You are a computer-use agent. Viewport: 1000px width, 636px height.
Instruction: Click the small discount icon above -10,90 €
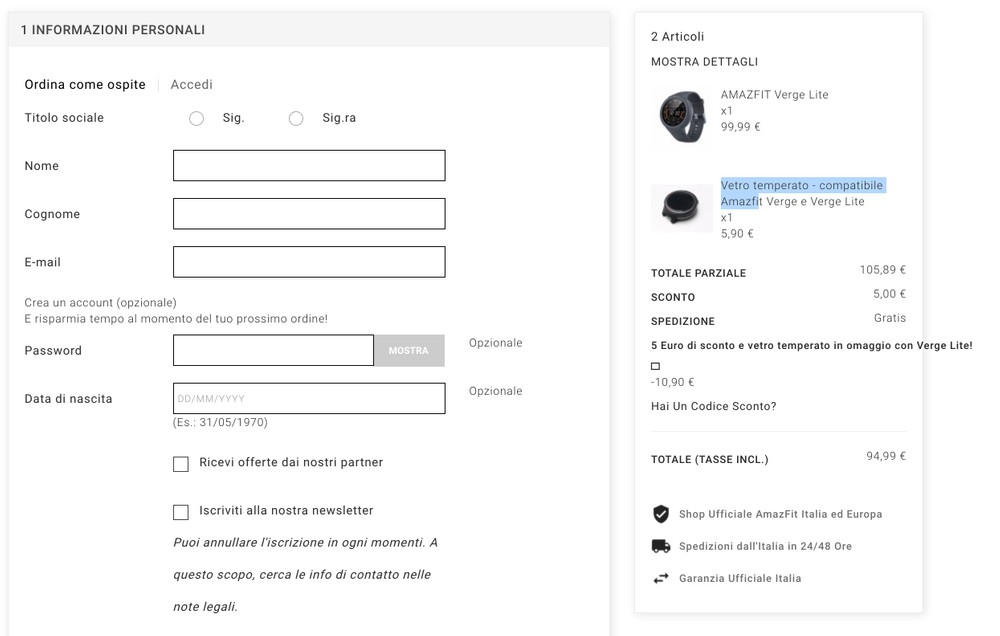pos(655,366)
